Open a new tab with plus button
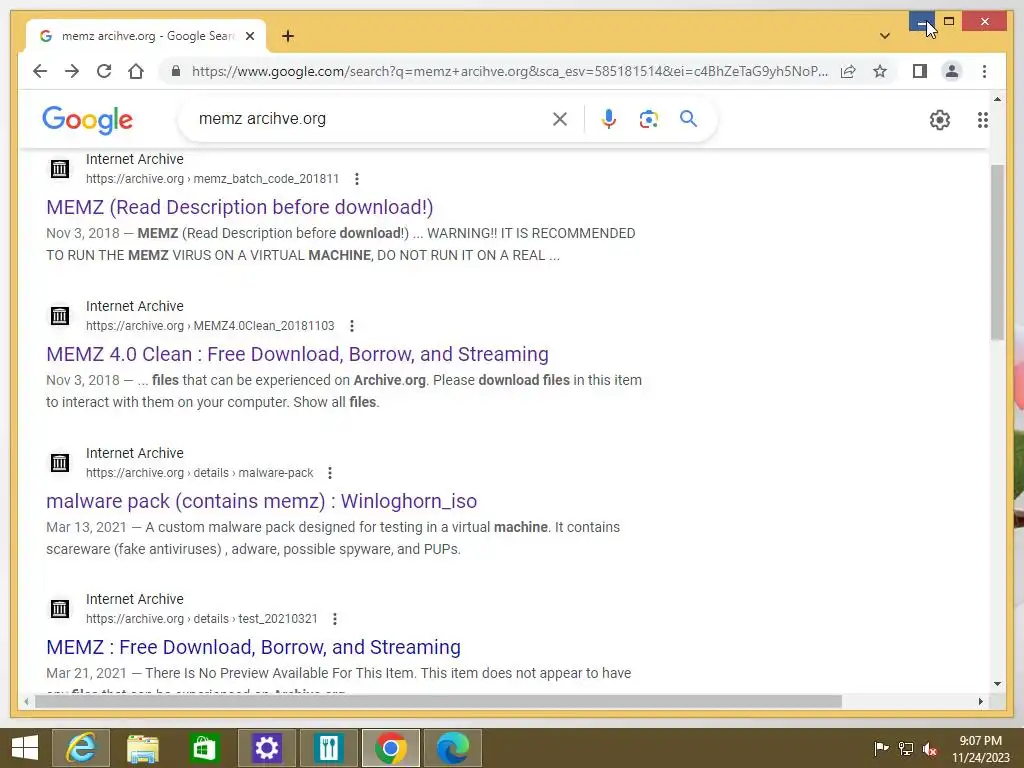 pos(288,36)
